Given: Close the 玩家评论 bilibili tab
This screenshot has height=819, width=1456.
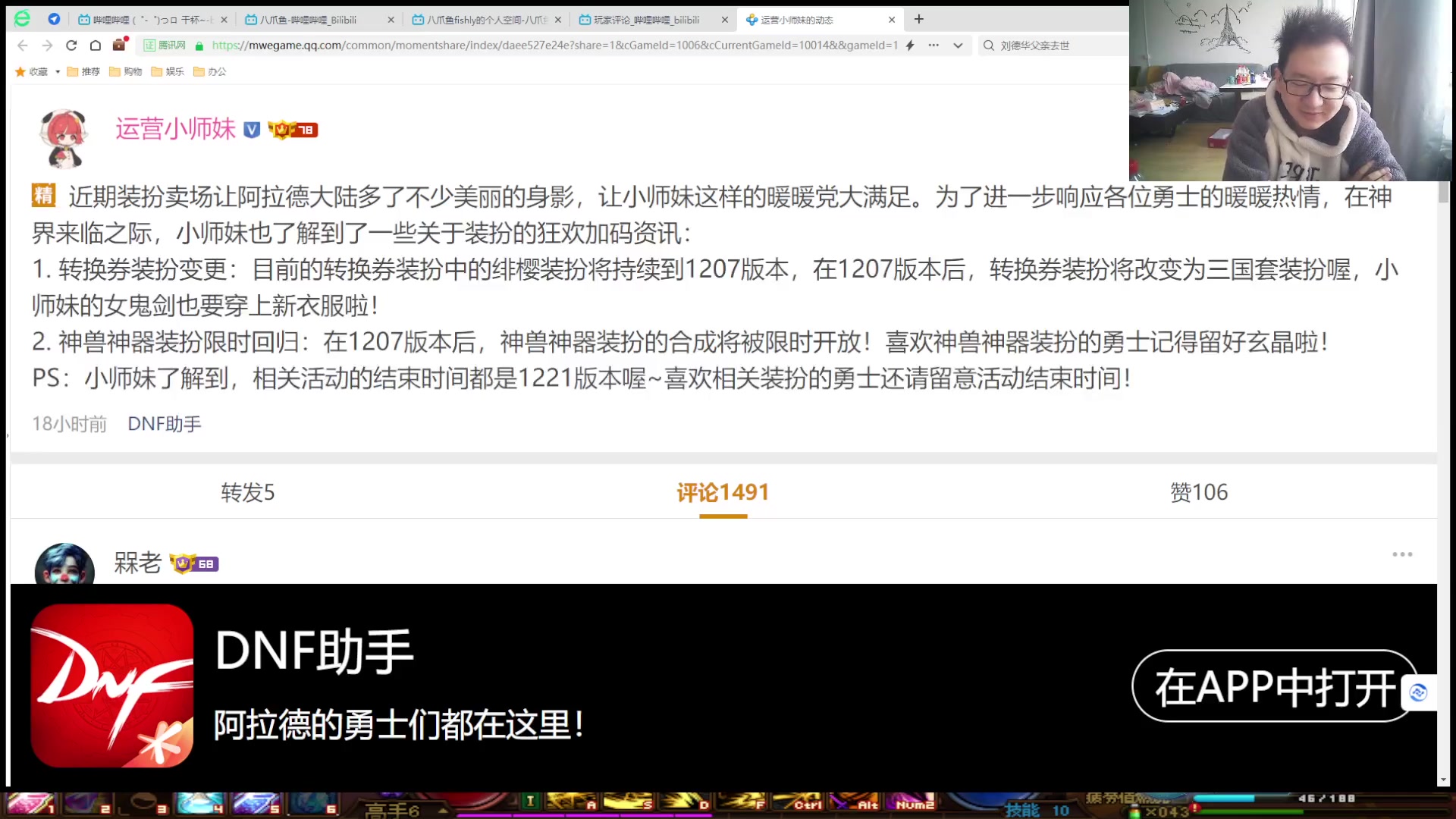Looking at the screenshot, I should click(724, 20).
